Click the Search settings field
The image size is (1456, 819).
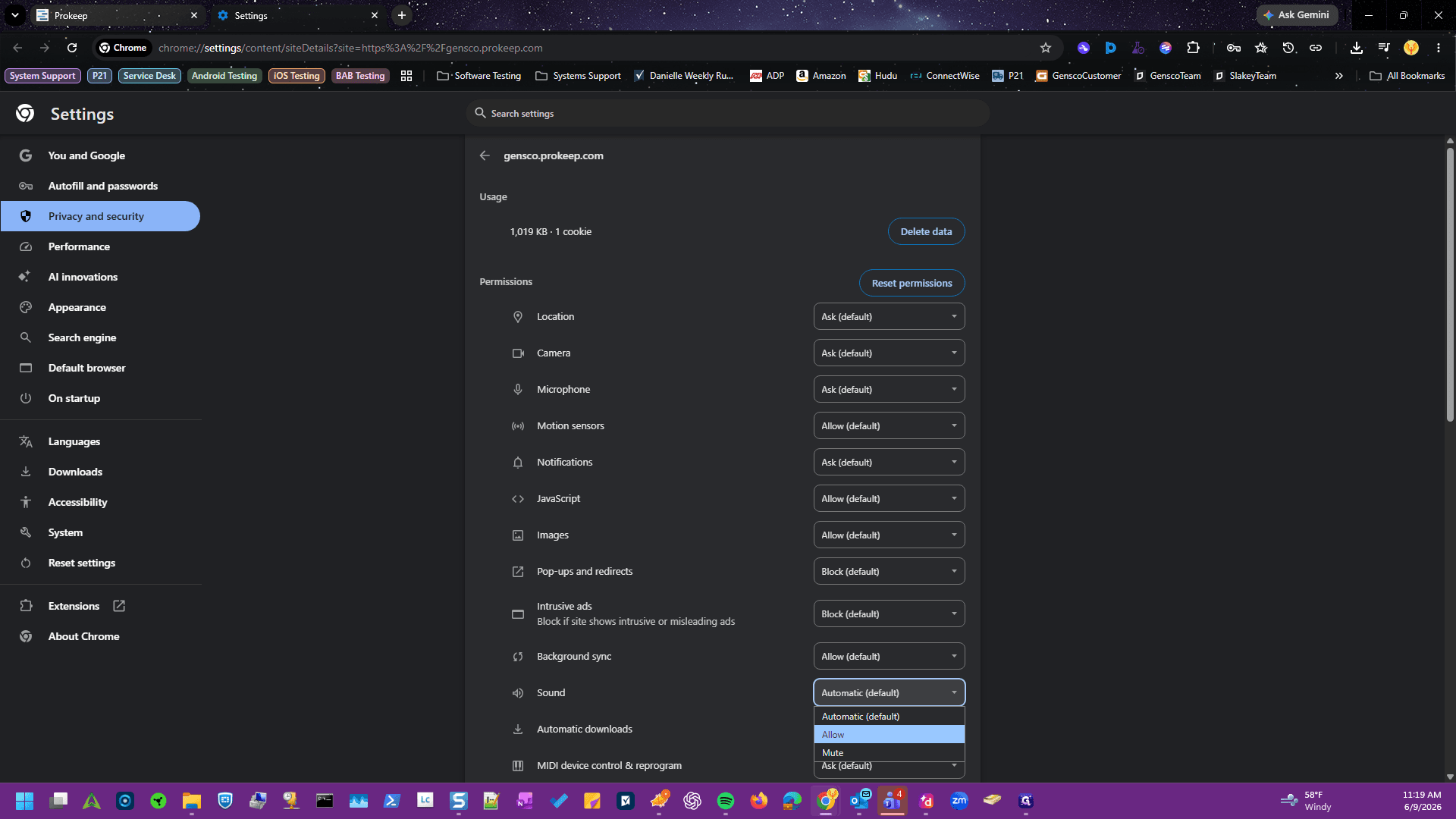(x=728, y=113)
